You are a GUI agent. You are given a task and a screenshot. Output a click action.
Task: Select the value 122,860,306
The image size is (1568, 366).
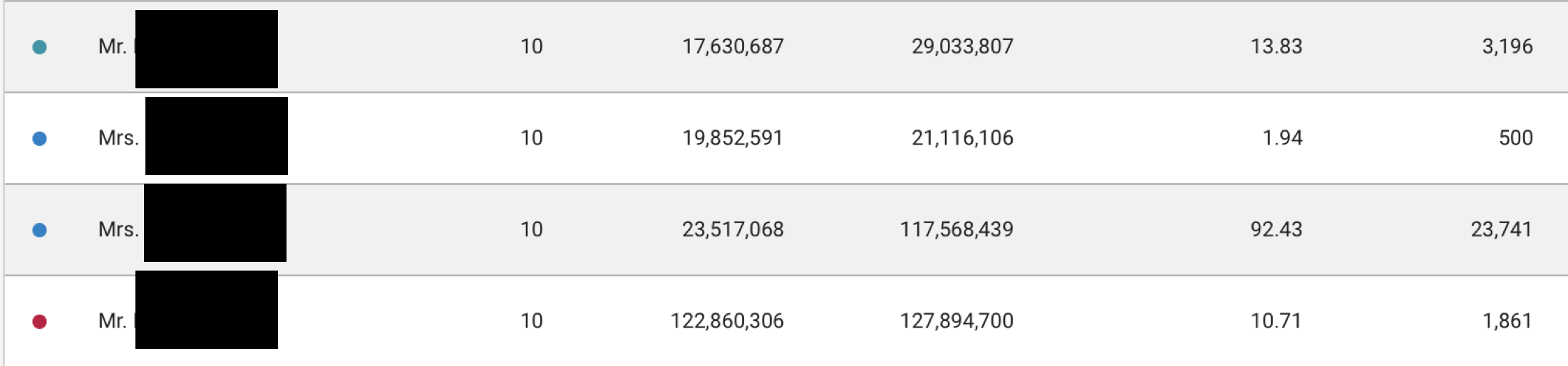coord(727,321)
